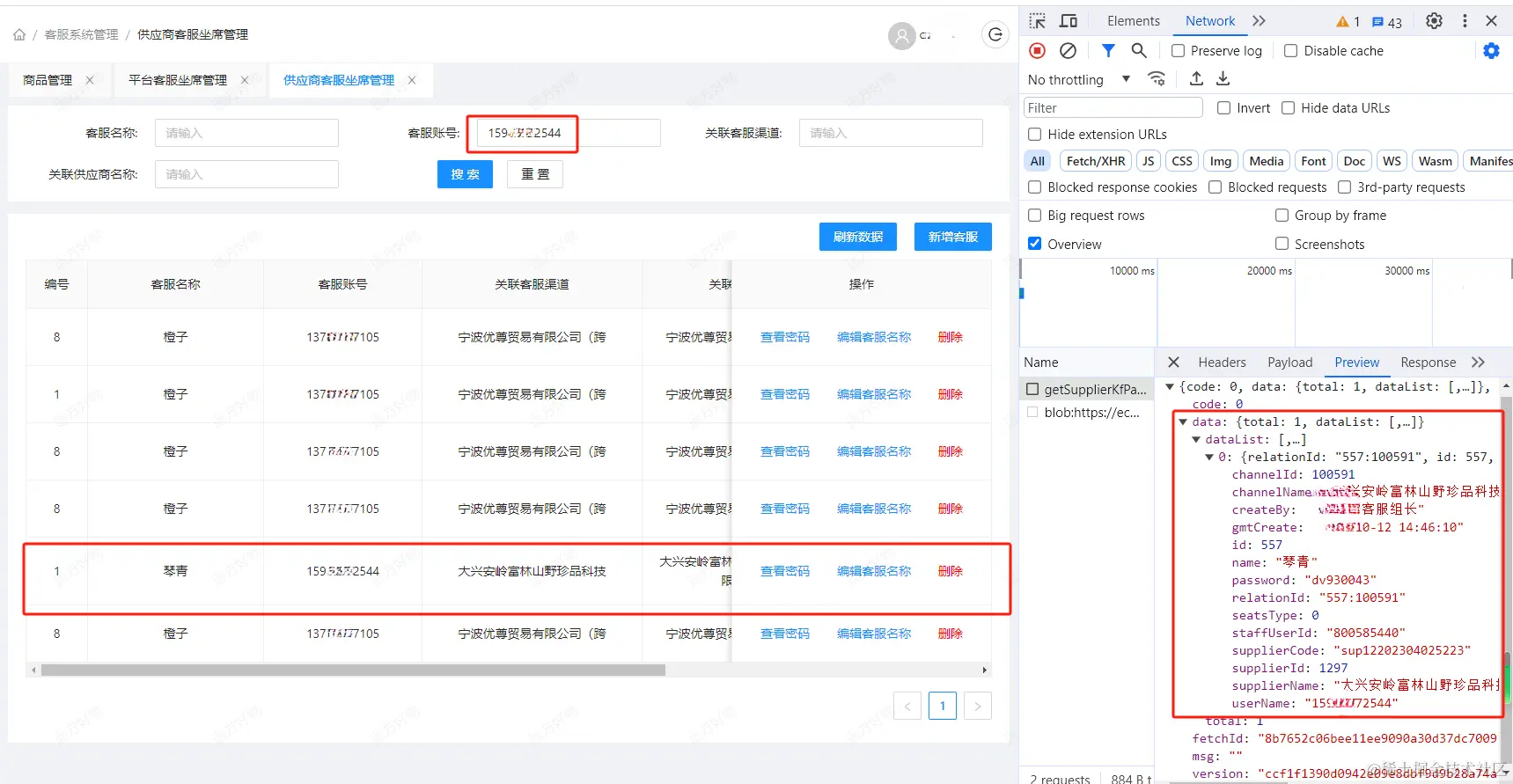The height and width of the screenshot is (784, 1513).
Task: Open the Headers tab
Action: (x=1222, y=363)
